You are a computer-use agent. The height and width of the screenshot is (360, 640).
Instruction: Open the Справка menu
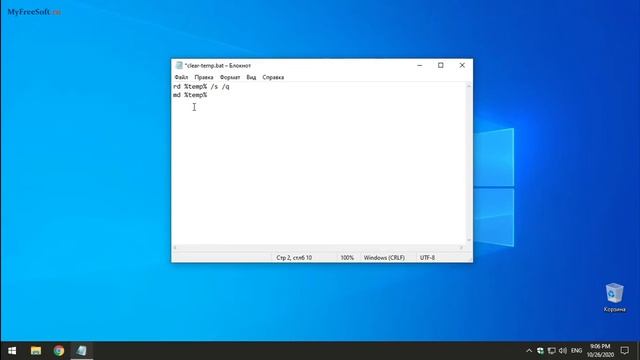(x=273, y=77)
